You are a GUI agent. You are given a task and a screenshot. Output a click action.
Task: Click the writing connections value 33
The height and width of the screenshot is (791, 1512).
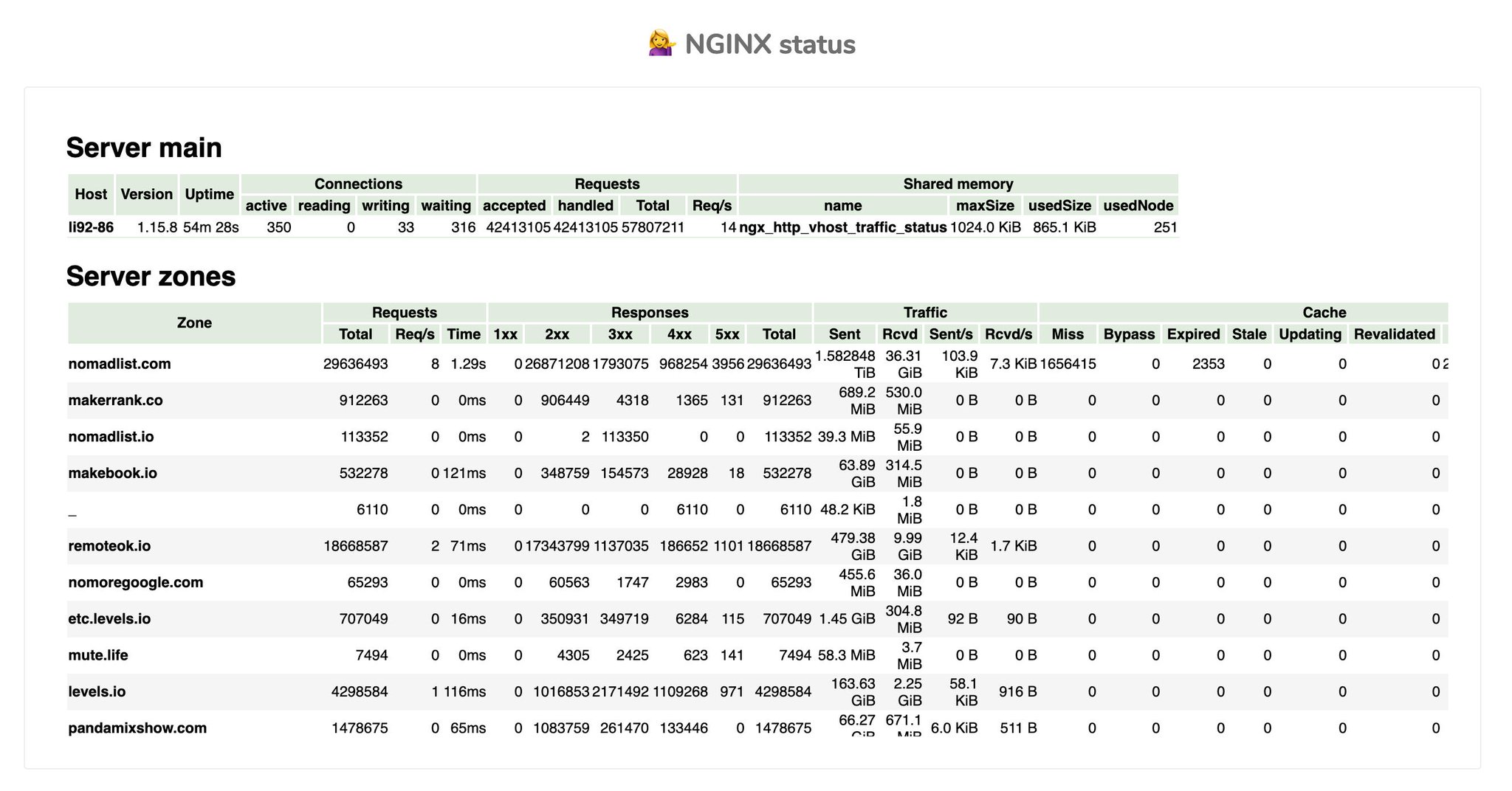[x=405, y=227]
